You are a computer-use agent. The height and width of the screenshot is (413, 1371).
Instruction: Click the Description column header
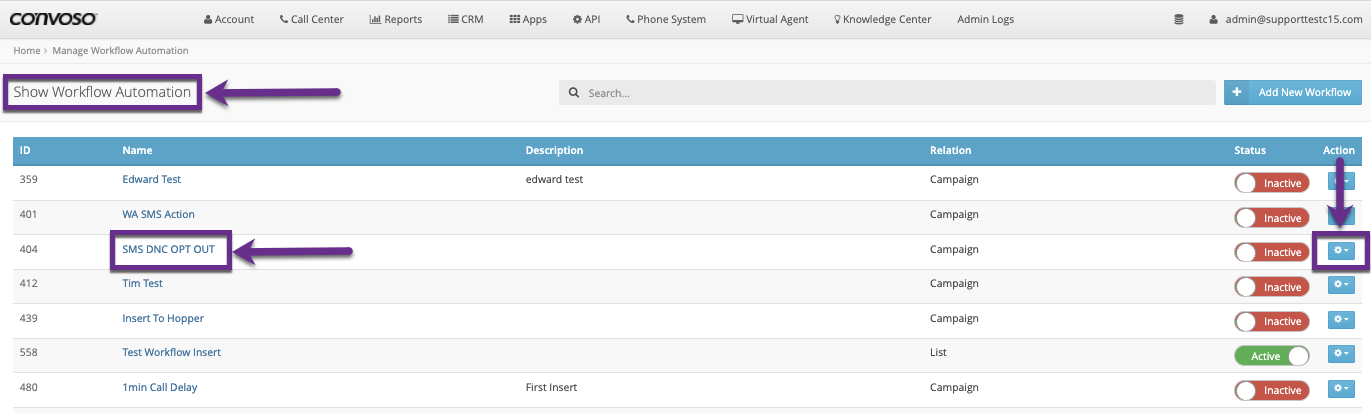(554, 150)
